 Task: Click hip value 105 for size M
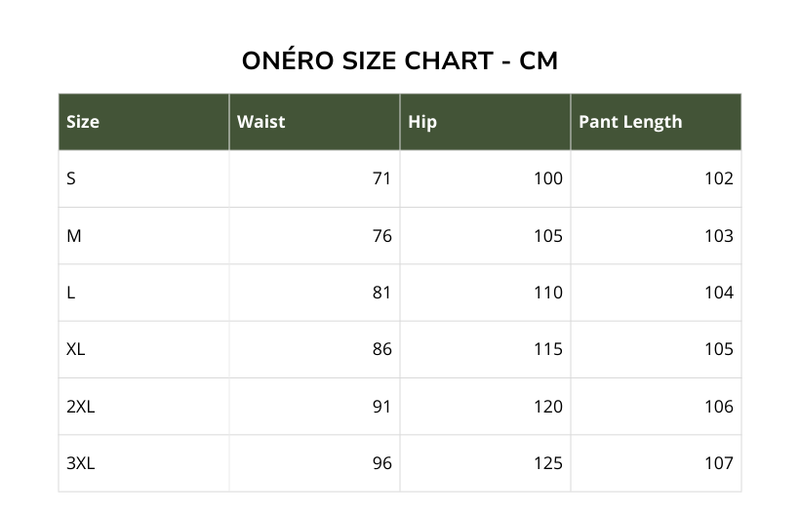click(547, 236)
